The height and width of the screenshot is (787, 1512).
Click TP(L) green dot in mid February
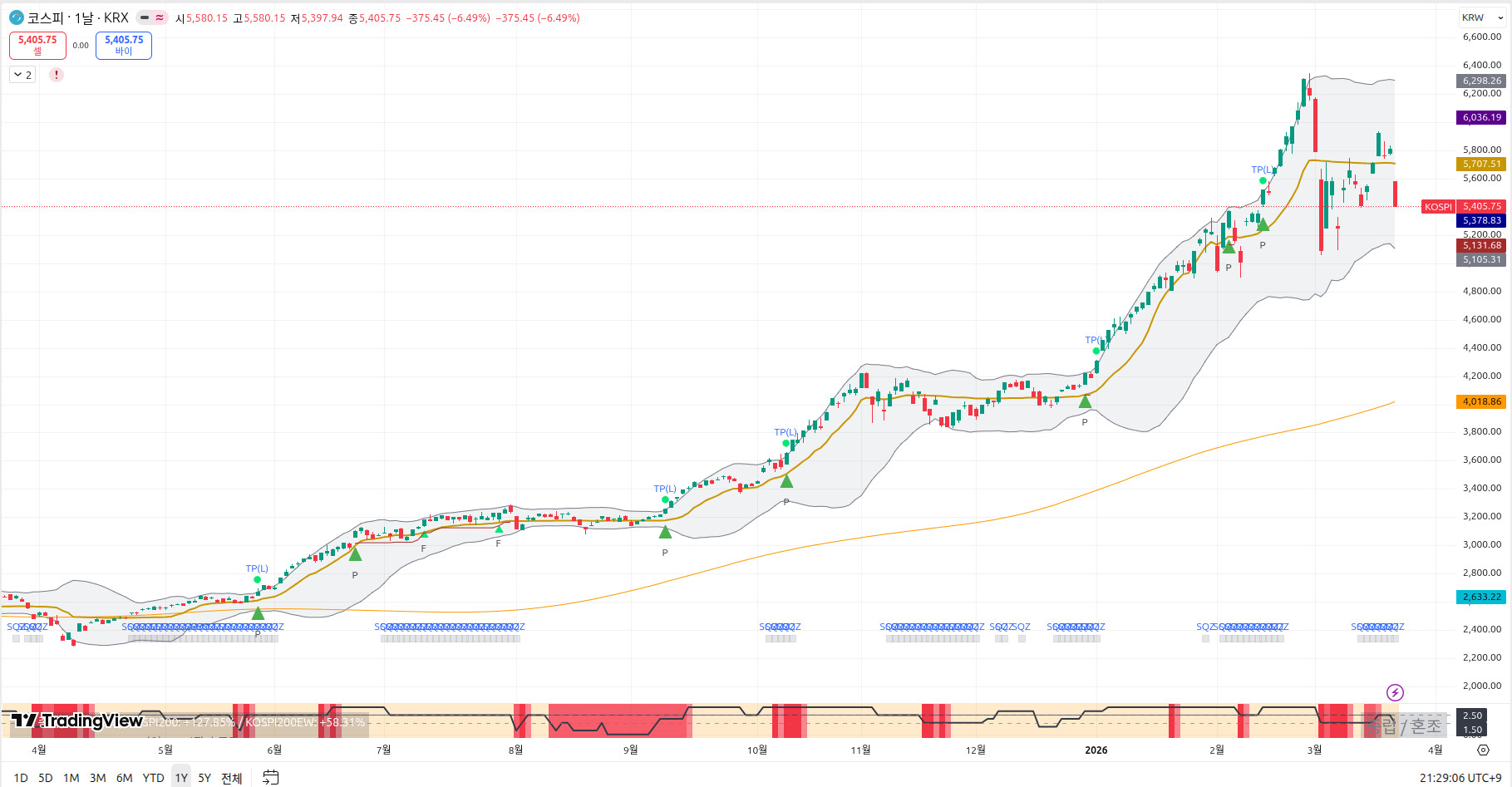point(1263,180)
